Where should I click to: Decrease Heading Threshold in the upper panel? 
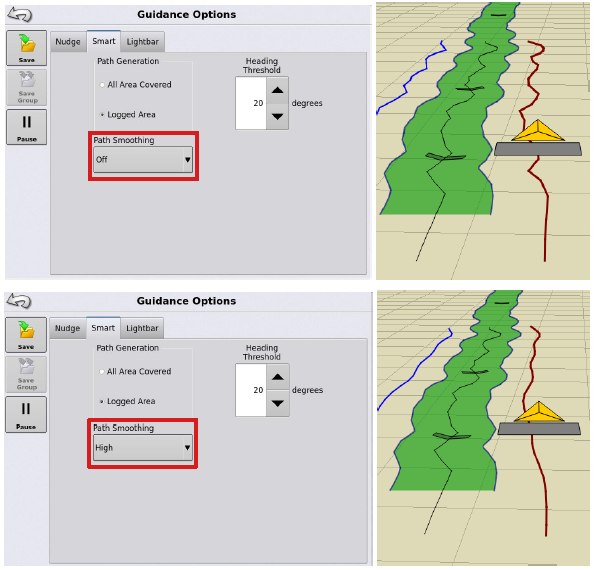point(278,117)
